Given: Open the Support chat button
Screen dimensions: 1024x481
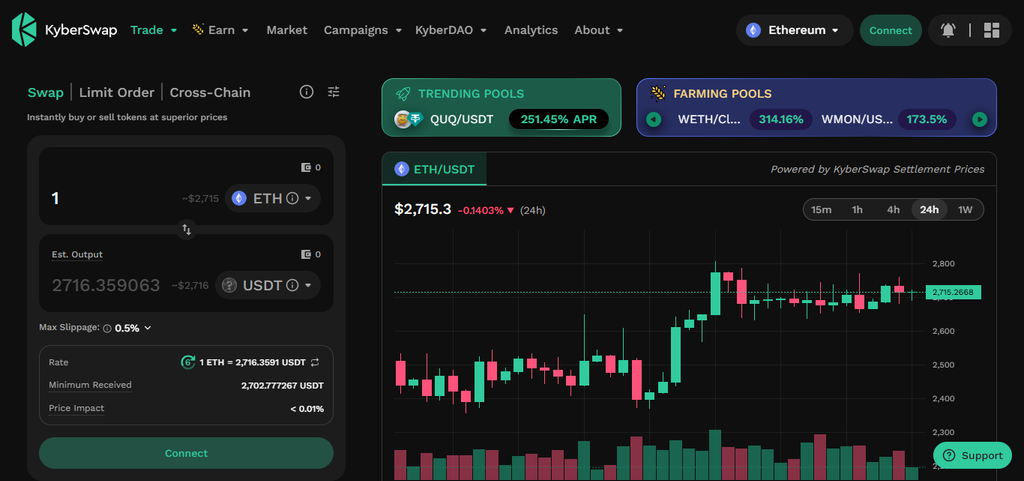Looking at the screenshot, I should tap(972, 456).
